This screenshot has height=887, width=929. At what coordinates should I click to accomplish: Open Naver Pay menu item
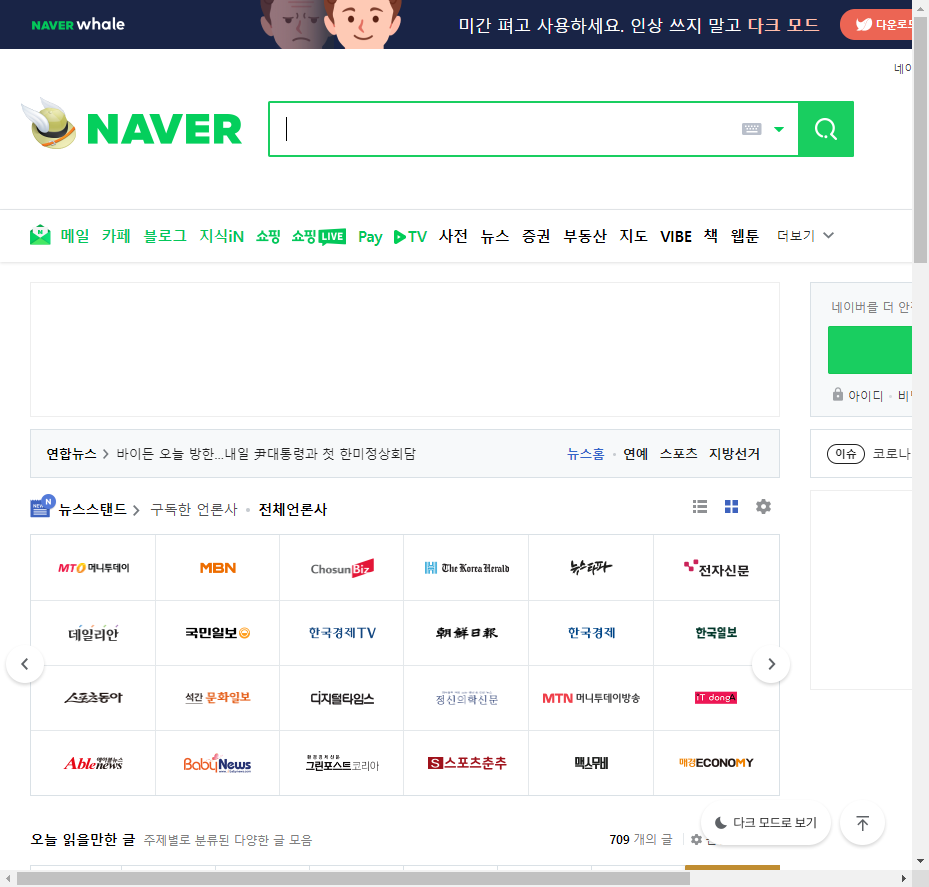[370, 237]
